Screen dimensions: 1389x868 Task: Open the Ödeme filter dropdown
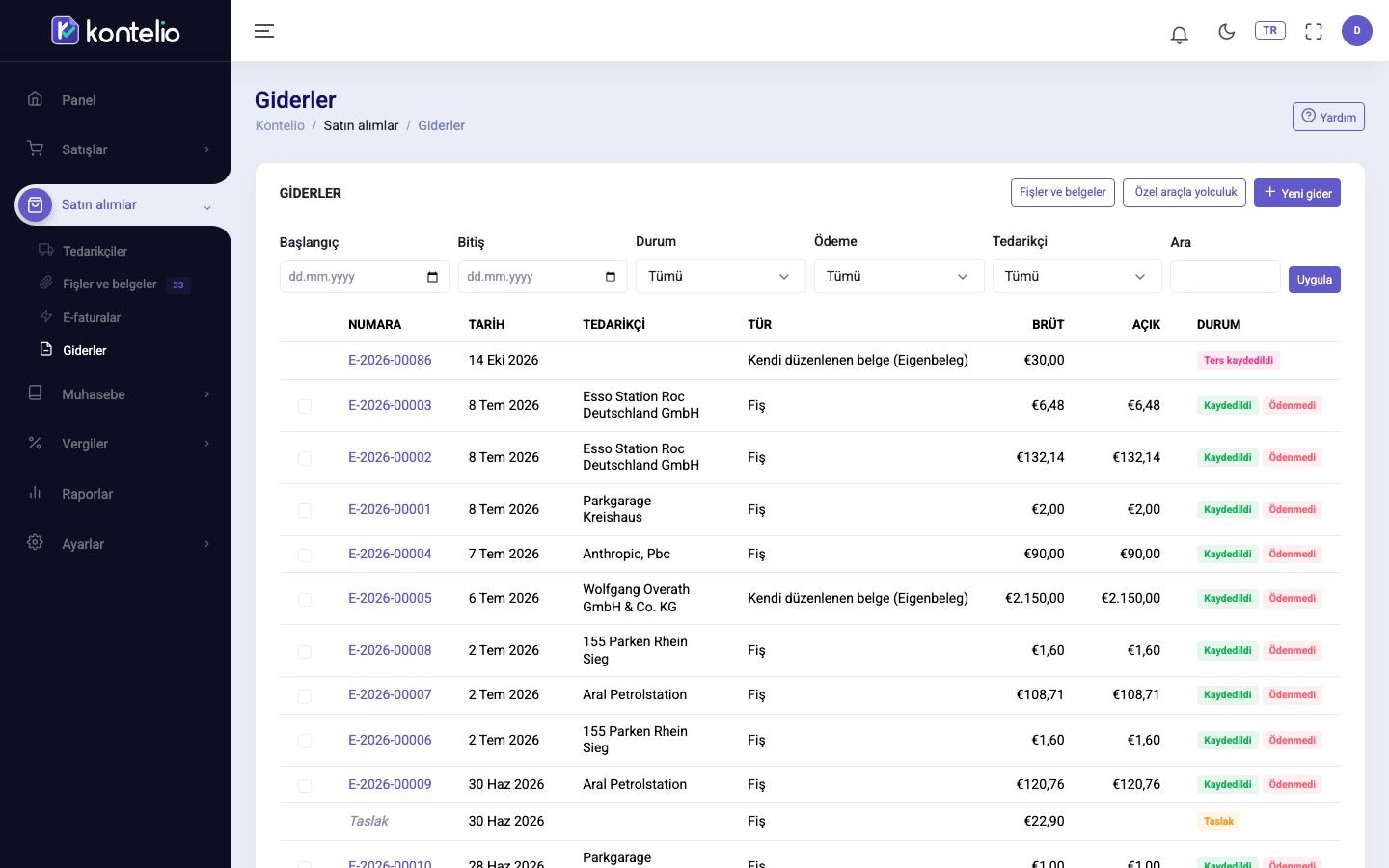pos(899,277)
